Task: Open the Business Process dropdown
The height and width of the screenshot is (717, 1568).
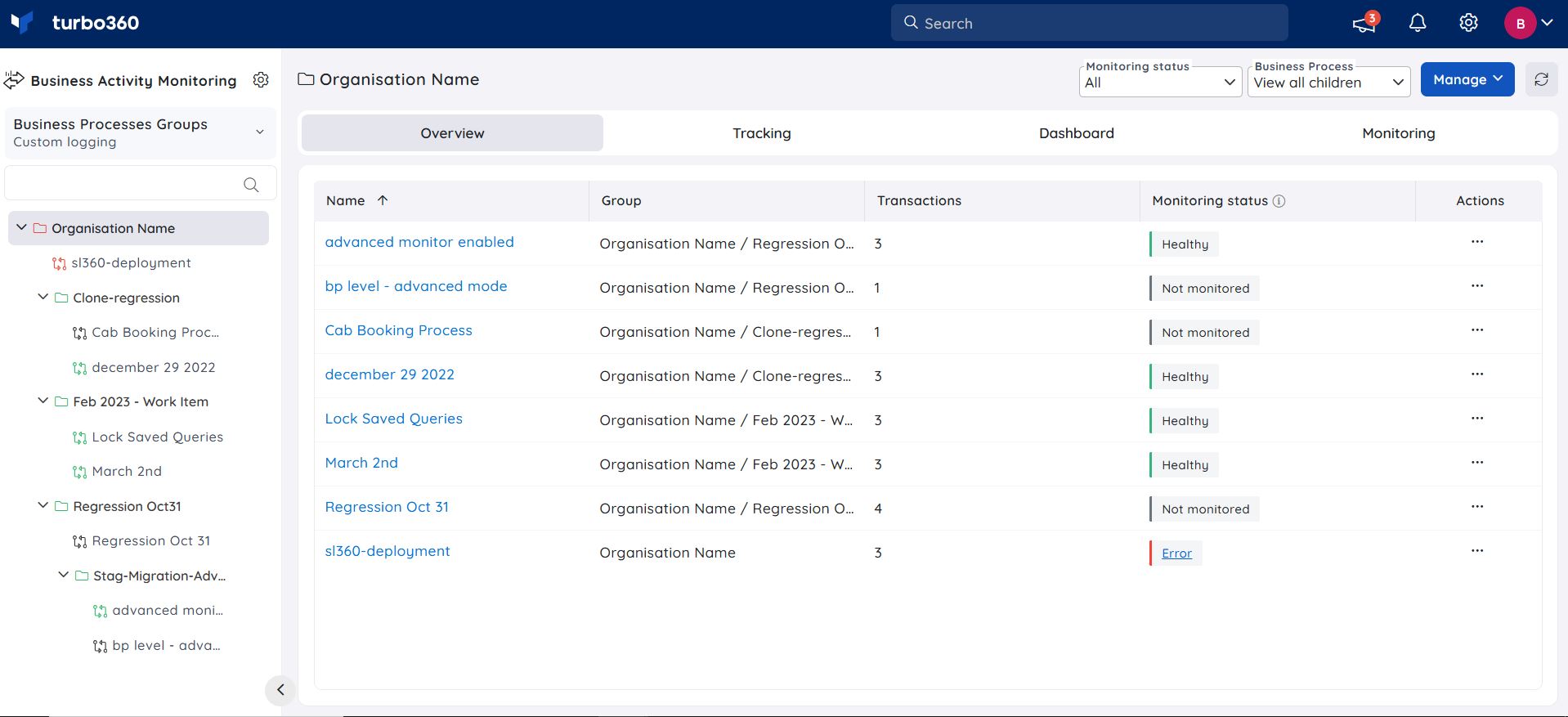Action: [x=1328, y=82]
